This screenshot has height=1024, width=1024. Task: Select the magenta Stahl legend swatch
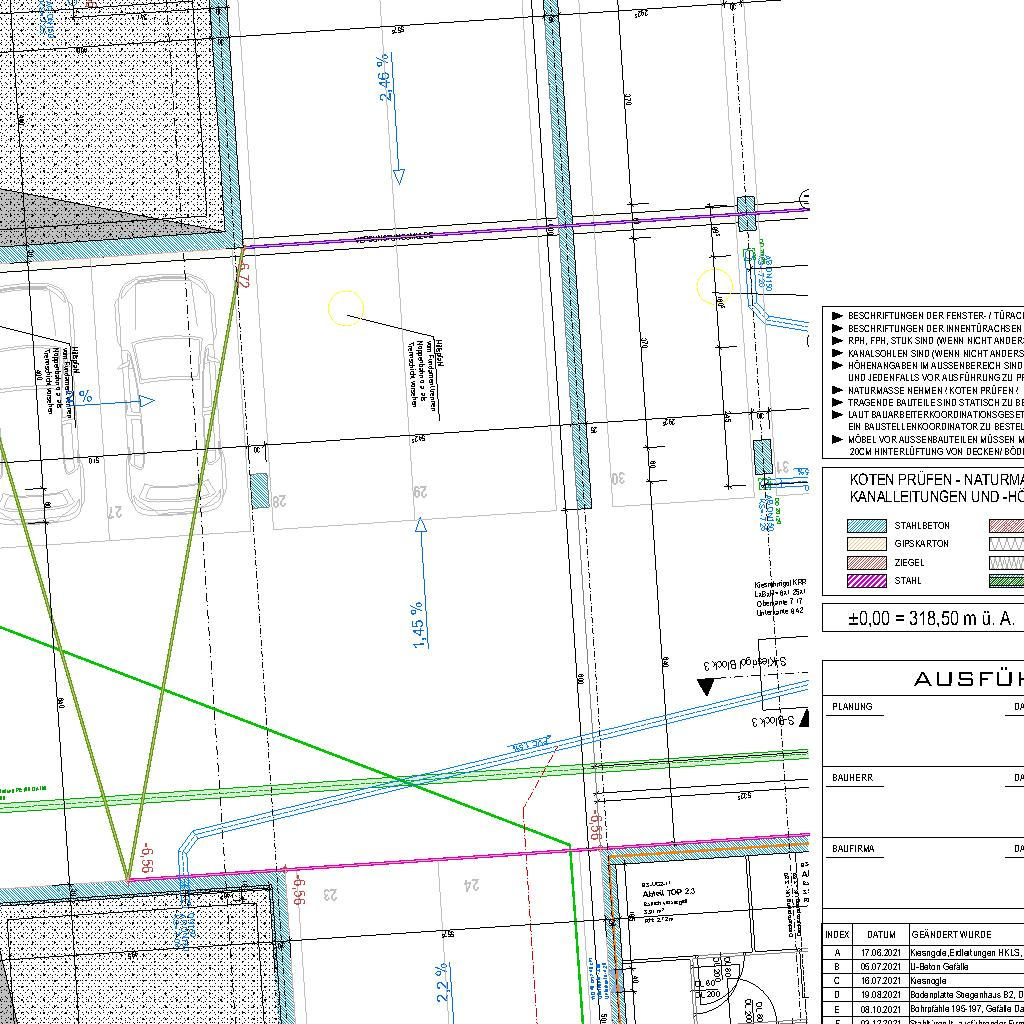point(867,581)
